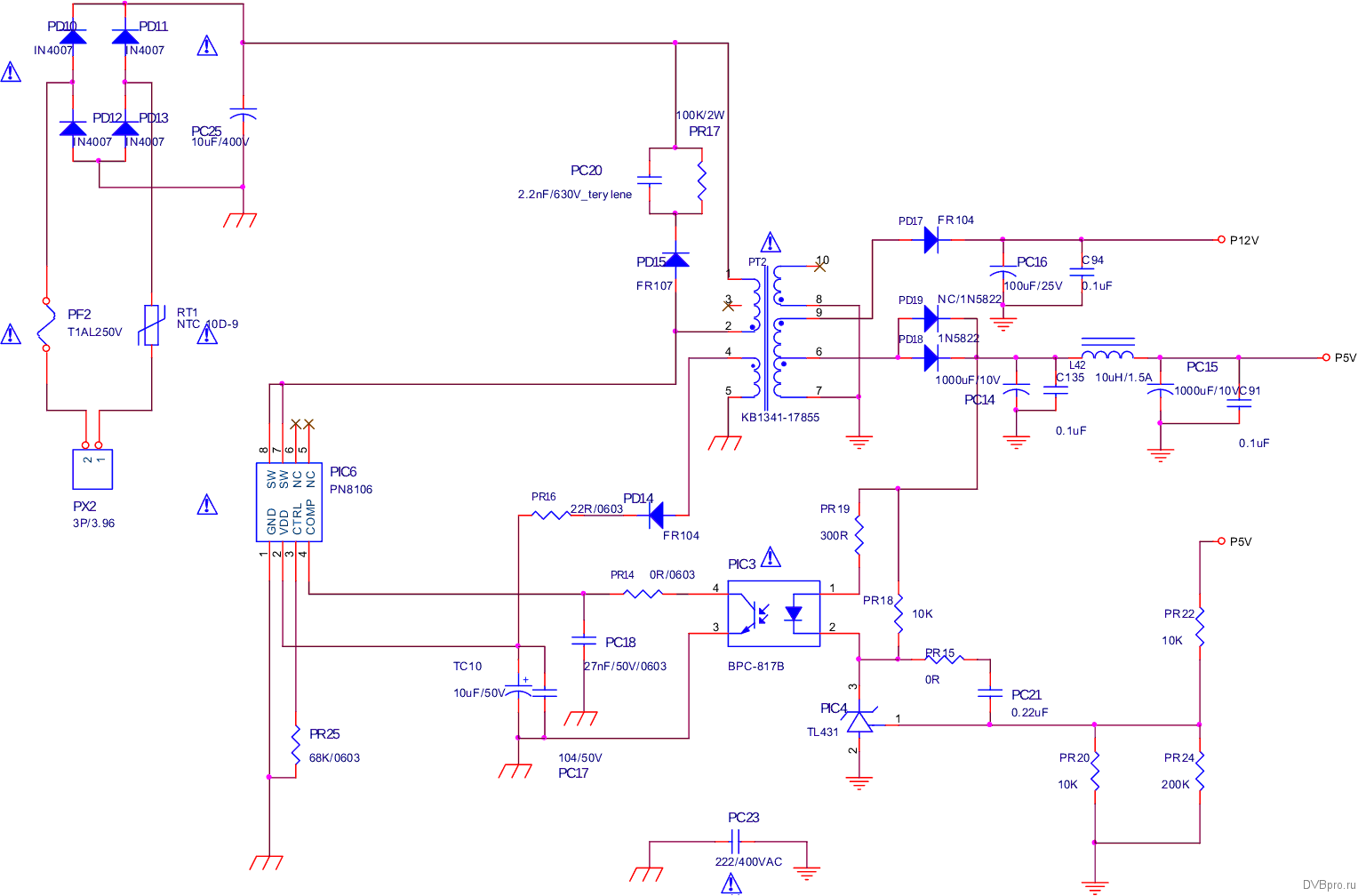Click the '10uH/1.5A' inductor value
The image size is (1358, 896).
point(1123,378)
